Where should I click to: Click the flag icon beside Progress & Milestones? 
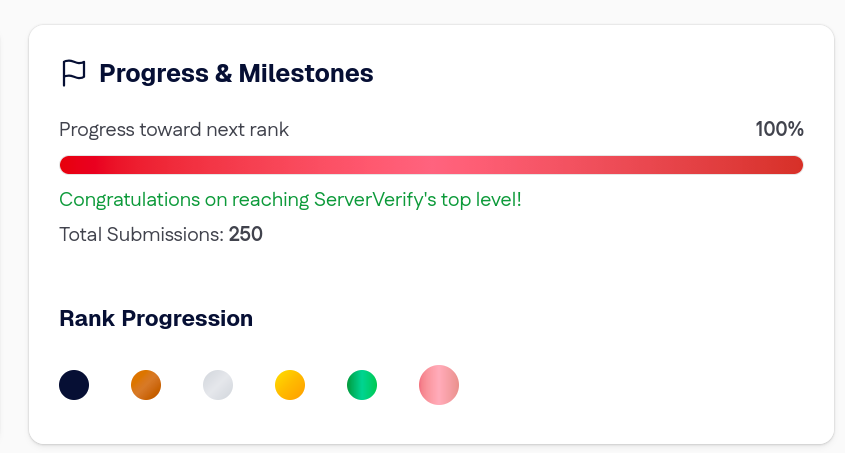pyautogui.click(x=74, y=73)
